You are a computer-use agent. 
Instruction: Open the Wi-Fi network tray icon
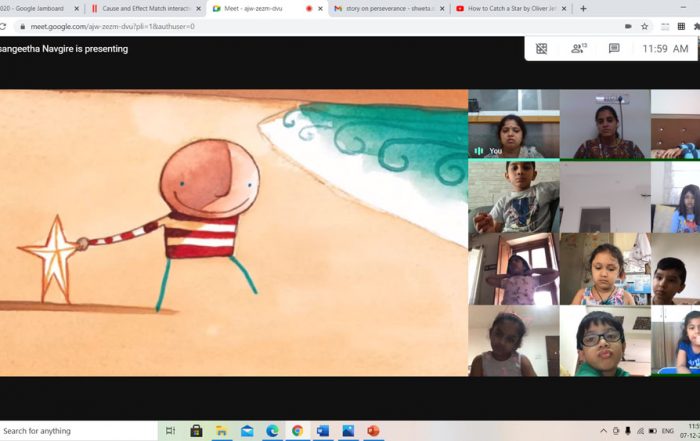pyautogui.click(x=640, y=431)
